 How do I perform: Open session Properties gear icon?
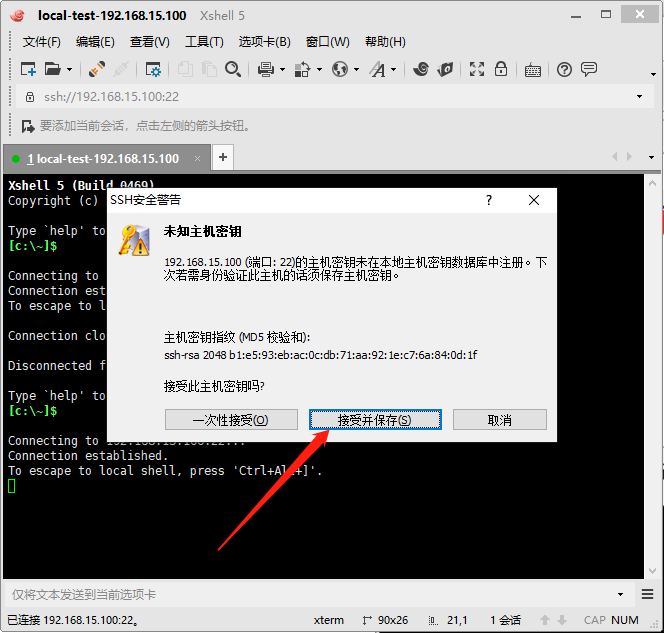pyautogui.click(x=152, y=69)
